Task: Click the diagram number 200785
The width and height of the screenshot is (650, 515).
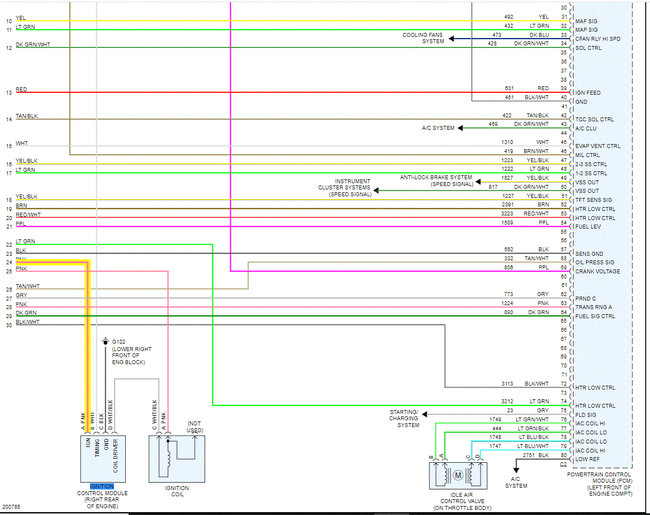Action: coord(11,507)
